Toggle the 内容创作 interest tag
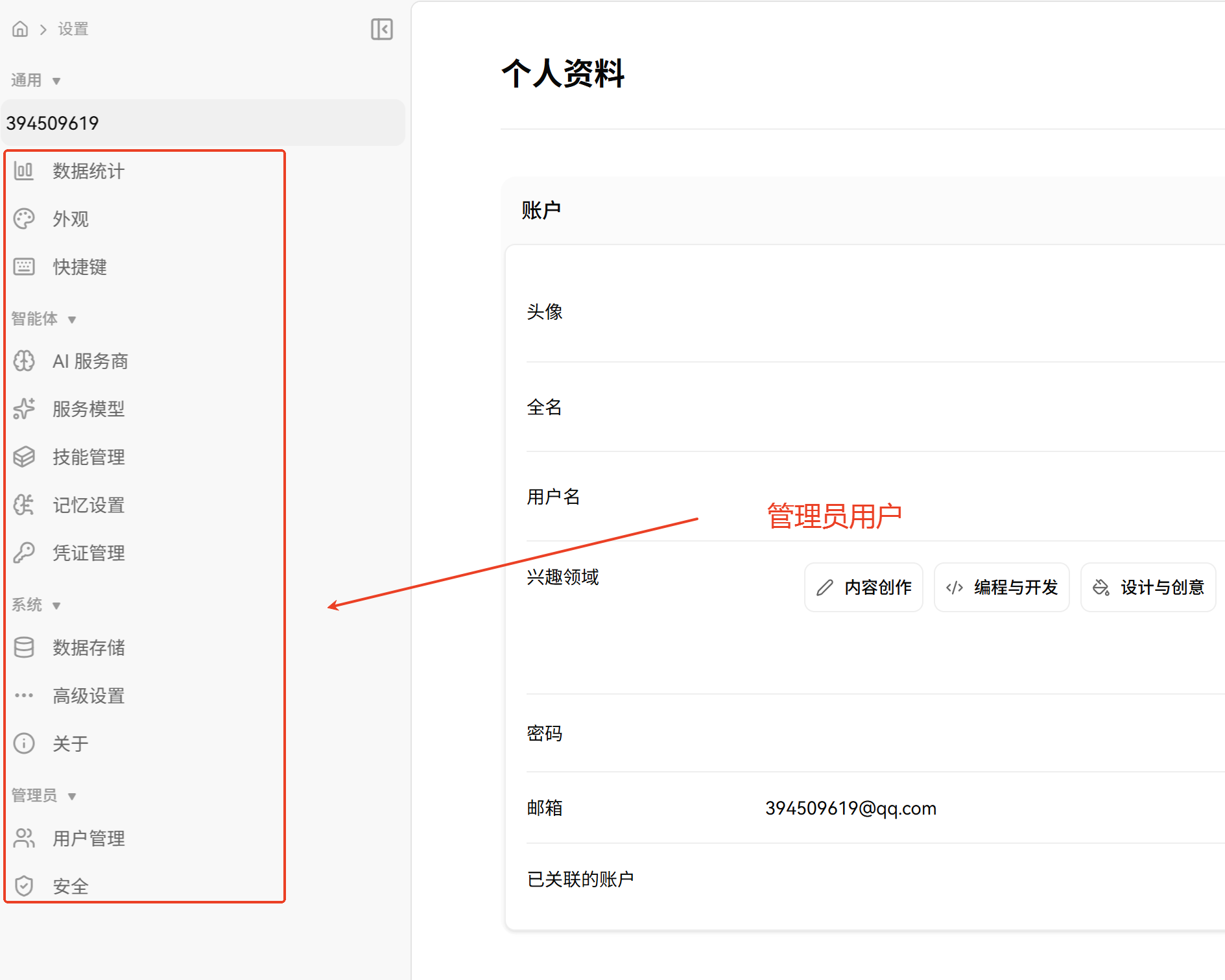Screen dimensions: 1225x980 pos(863,588)
